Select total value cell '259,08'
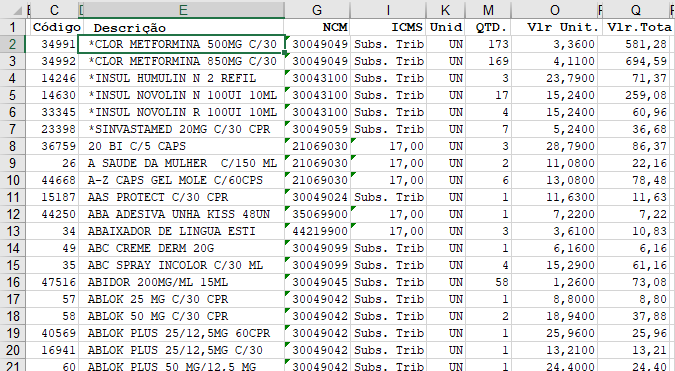The height and width of the screenshot is (371, 675). pyautogui.click(x=636, y=95)
